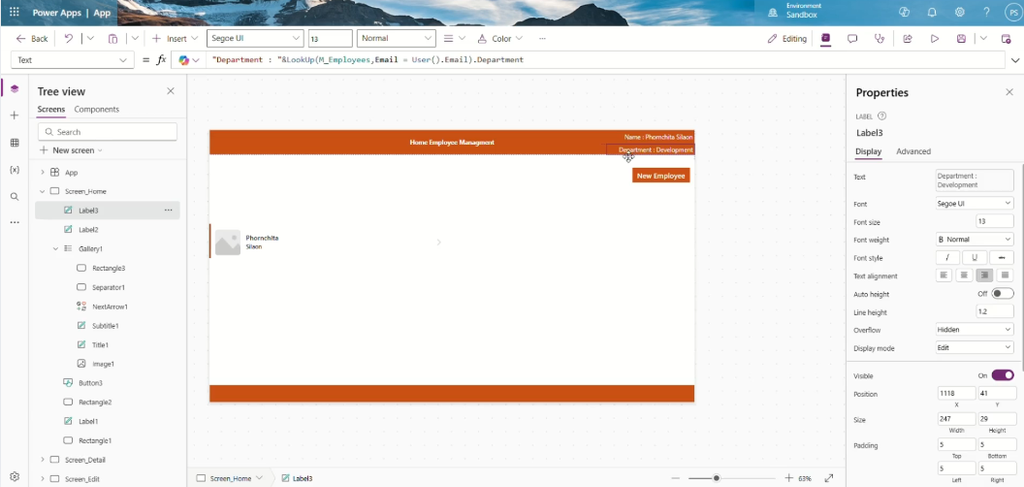The image size is (1024, 487).
Task: Open the sidebar more options ellipsis
Action: pyautogui.click(x=14, y=223)
